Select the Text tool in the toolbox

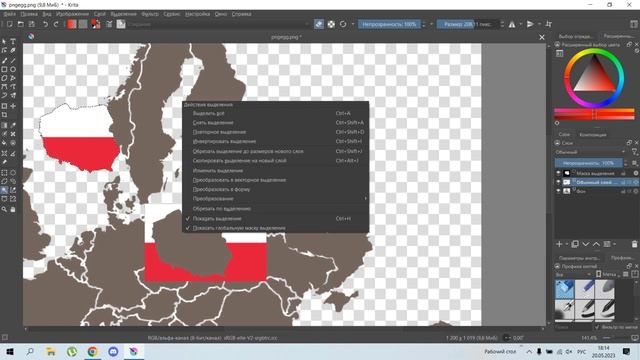click(x=13, y=42)
